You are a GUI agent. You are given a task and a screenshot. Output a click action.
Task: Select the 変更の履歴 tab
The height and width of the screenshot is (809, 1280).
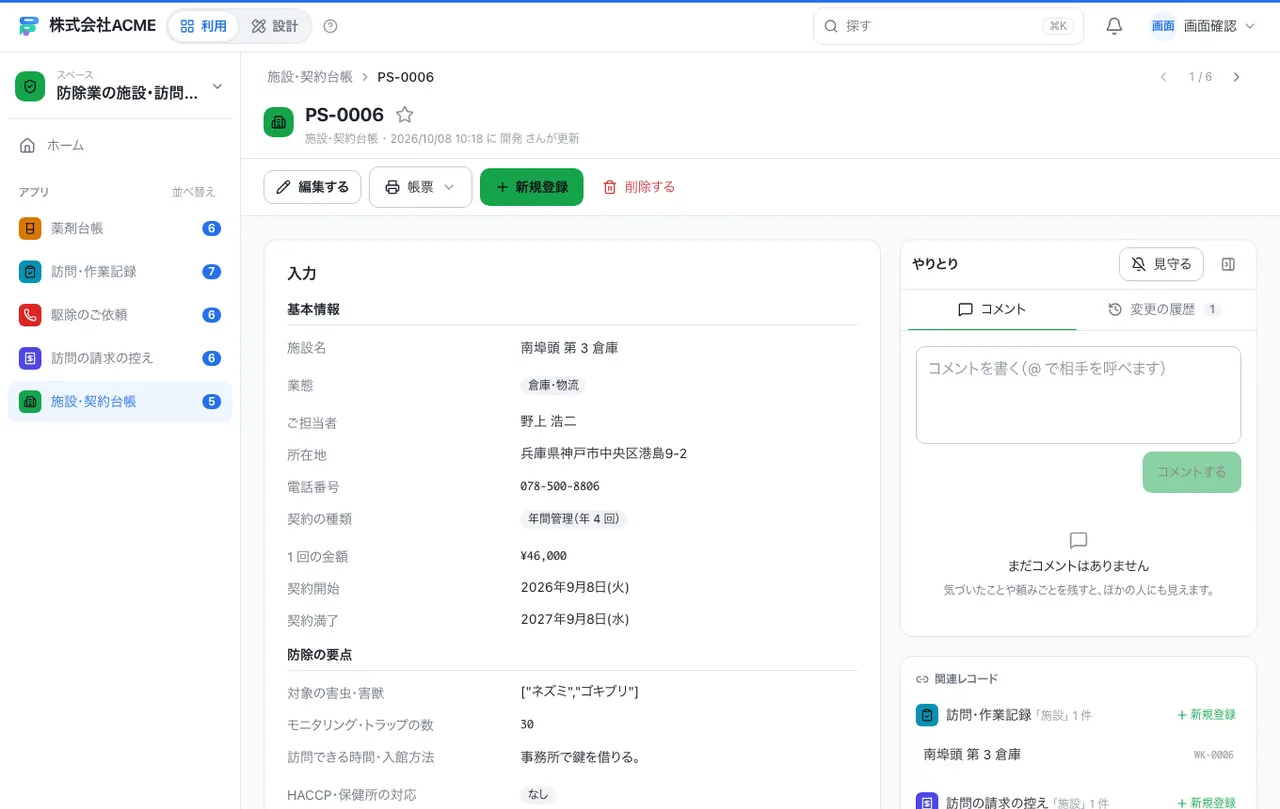point(1164,310)
